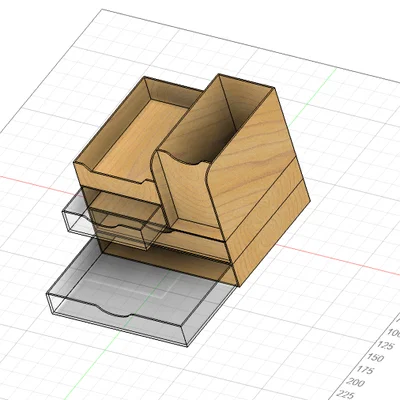The width and height of the screenshot is (400, 400).
Task: Click the grid label 175
Action: tap(366, 370)
